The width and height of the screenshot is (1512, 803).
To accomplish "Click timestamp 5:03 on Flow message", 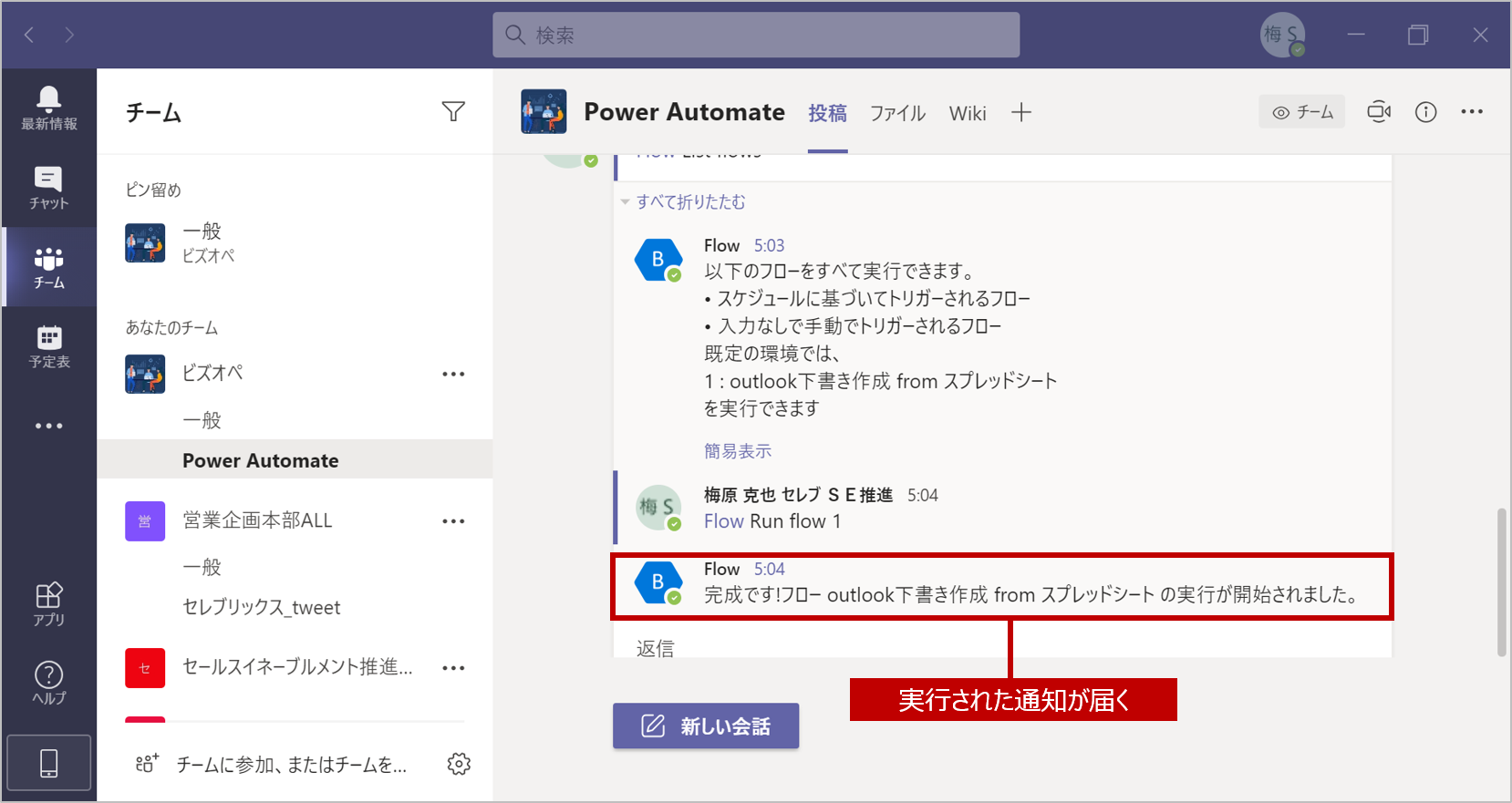I will [769, 245].
